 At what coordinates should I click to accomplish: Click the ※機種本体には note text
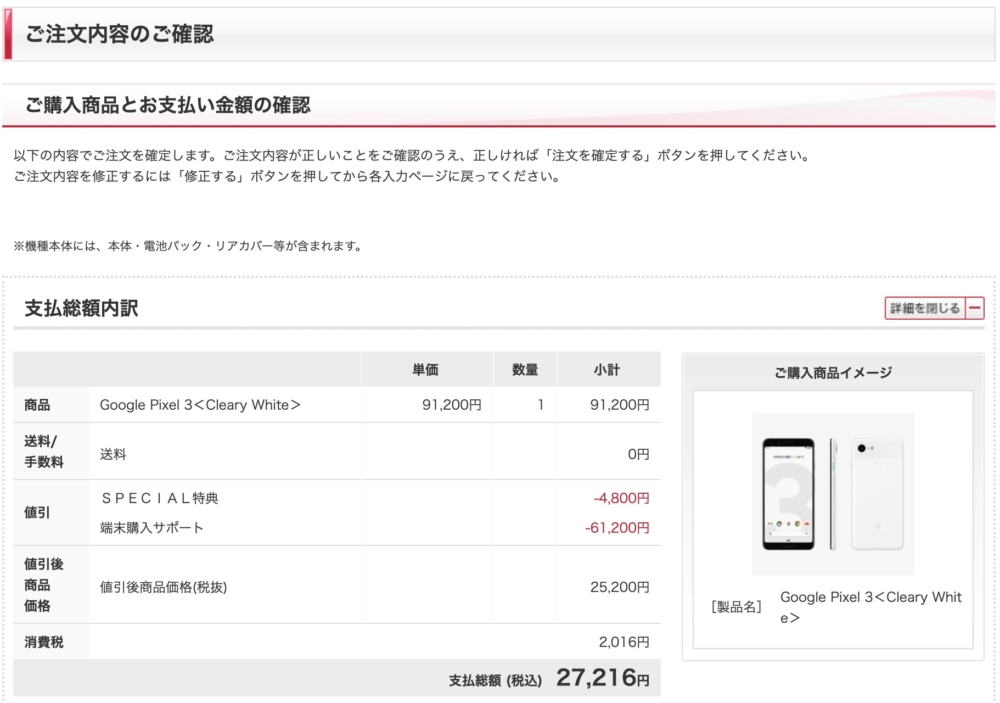(188, 246)
